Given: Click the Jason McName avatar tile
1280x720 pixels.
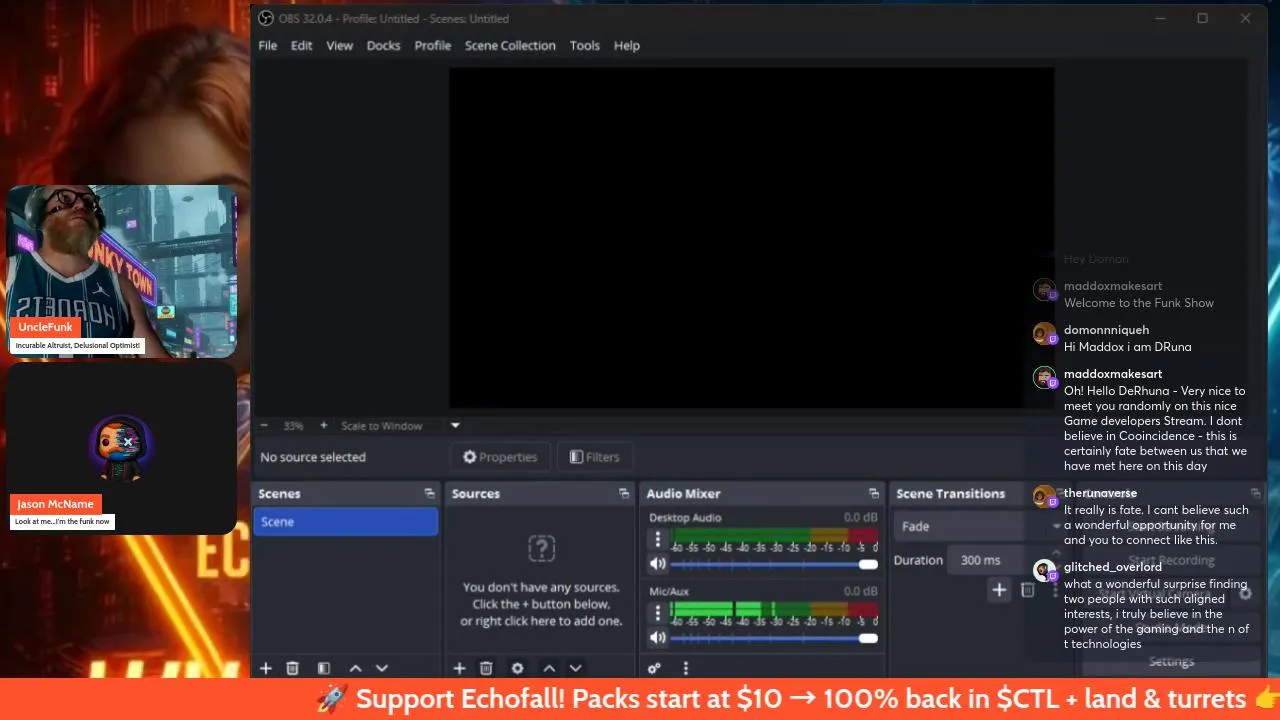Looking at the screenshot, I should tap(122, 448).
